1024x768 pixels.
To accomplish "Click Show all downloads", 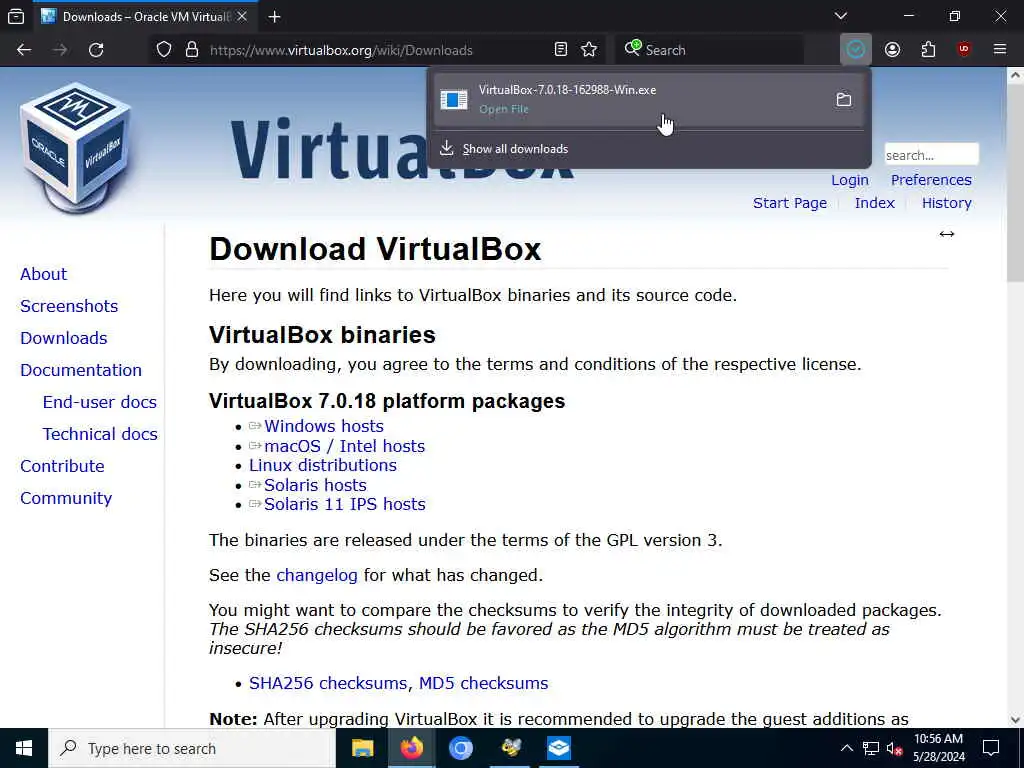I will click(515, 149).
